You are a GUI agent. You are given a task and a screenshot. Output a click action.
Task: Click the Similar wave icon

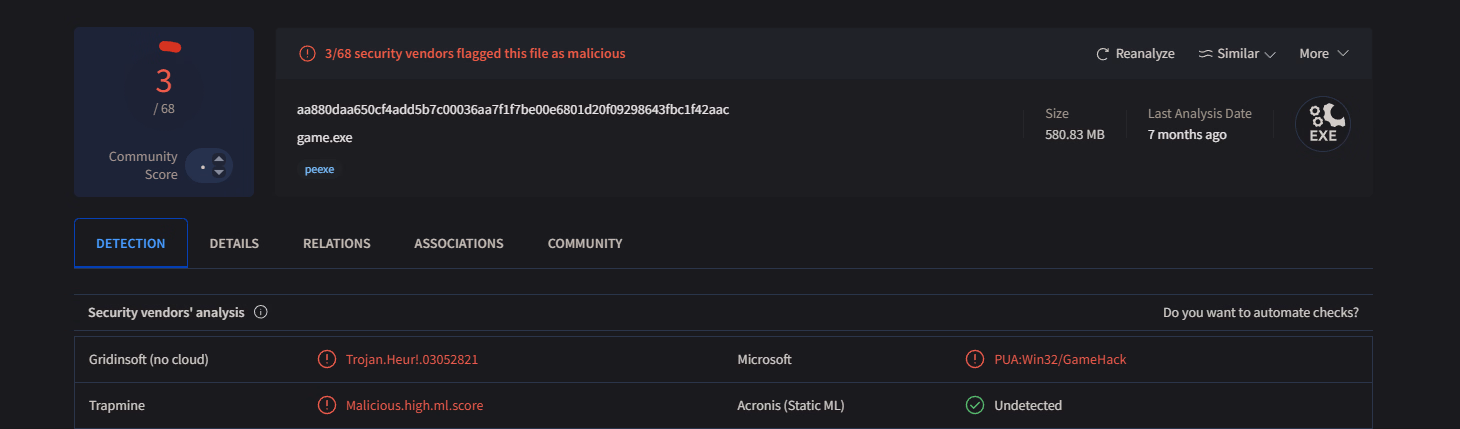(1205, 54)
